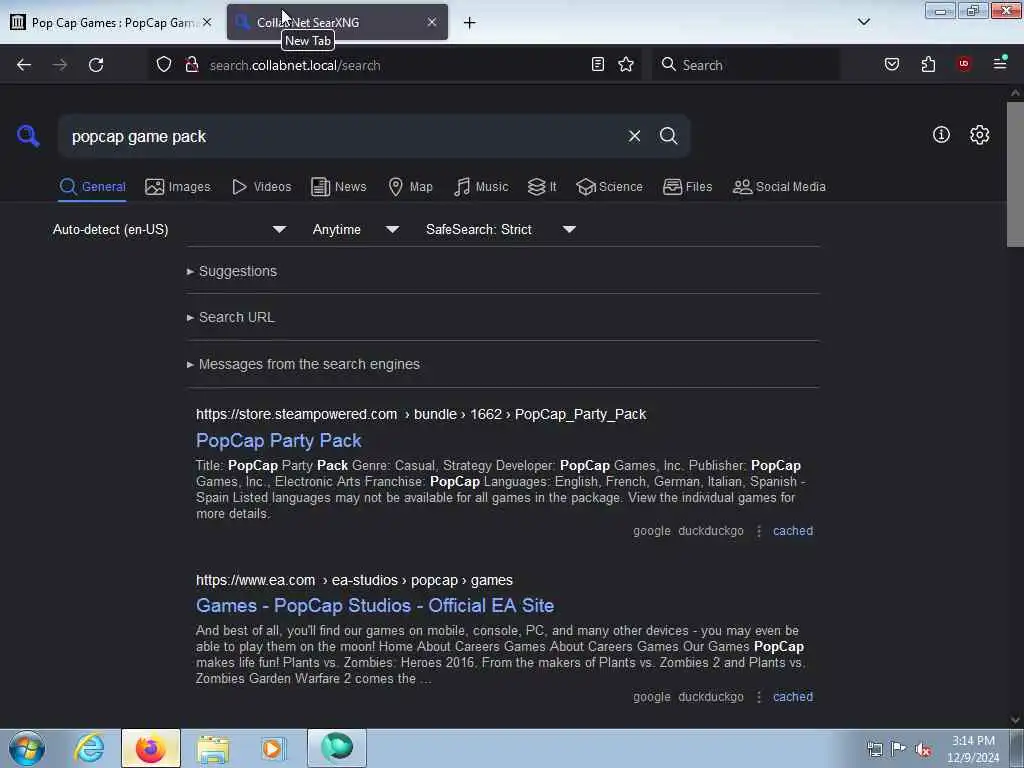The width and height of the screenshot is (1024, 768).
Task: Open the language Auto-detect (en-US) dropdown
Action: [170, 229]
